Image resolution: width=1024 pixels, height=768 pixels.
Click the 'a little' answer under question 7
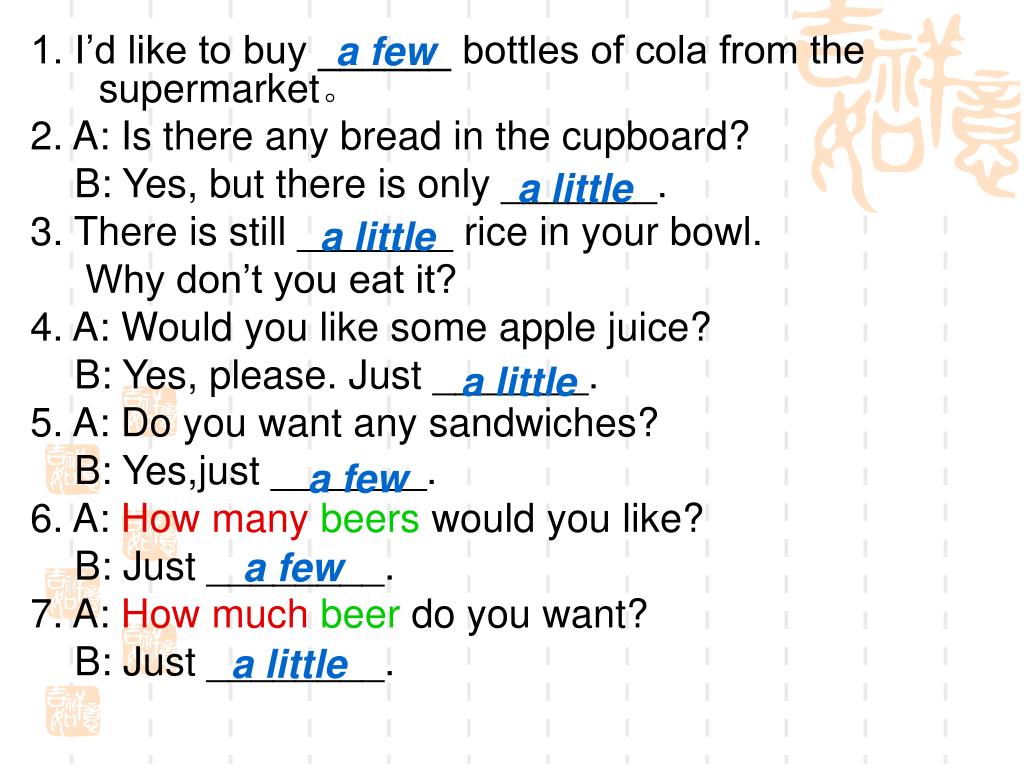(x=290, y=664)
